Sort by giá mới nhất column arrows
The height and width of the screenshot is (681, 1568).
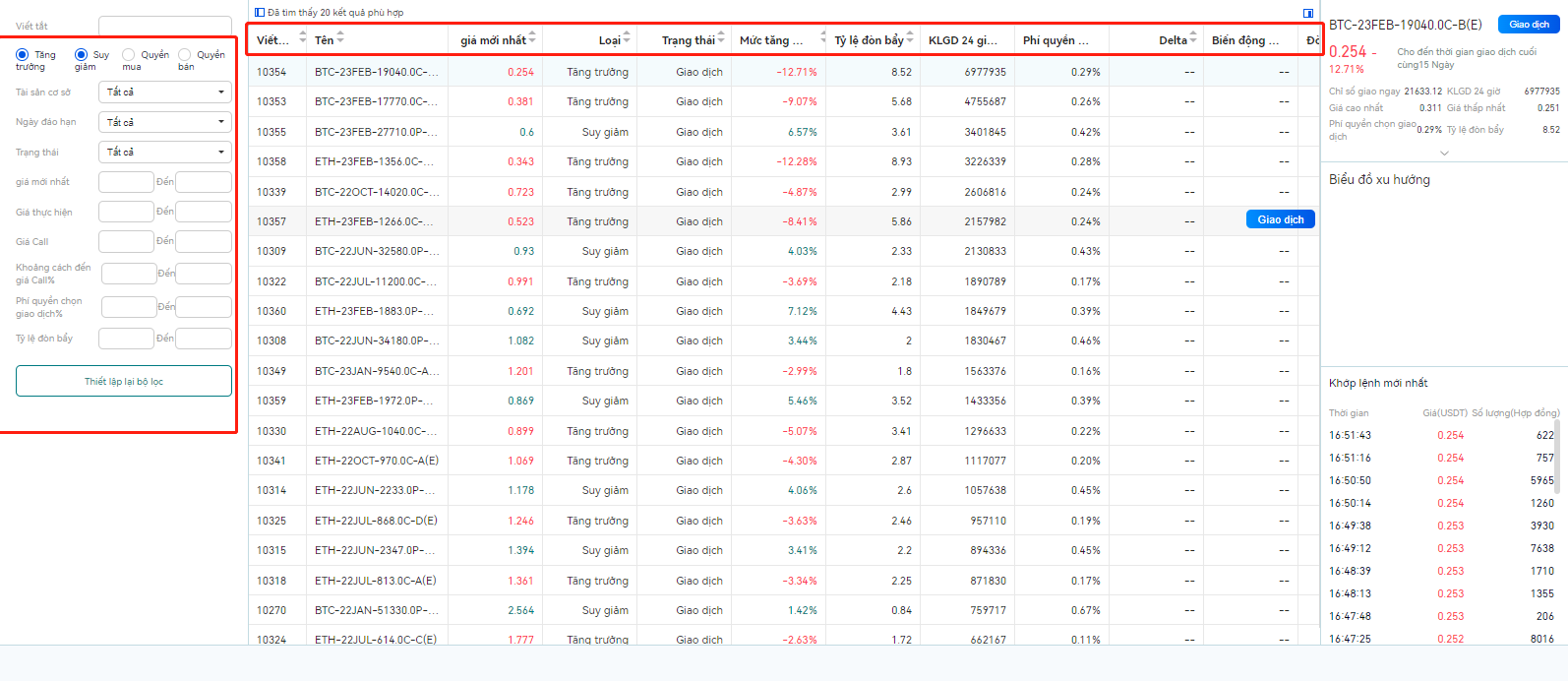(x=532, y=39)
